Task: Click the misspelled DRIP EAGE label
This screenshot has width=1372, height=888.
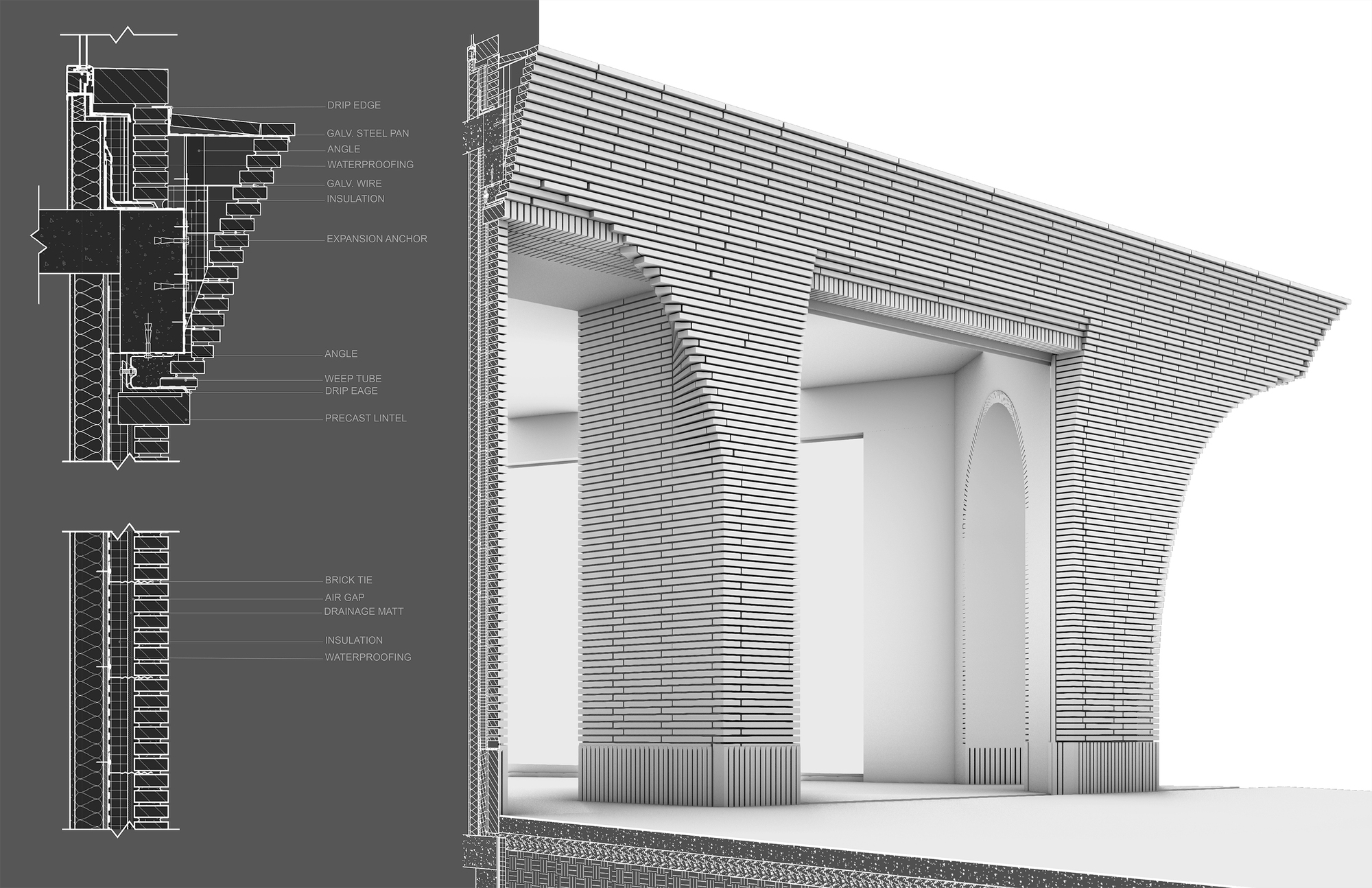Action: [351, 391]
